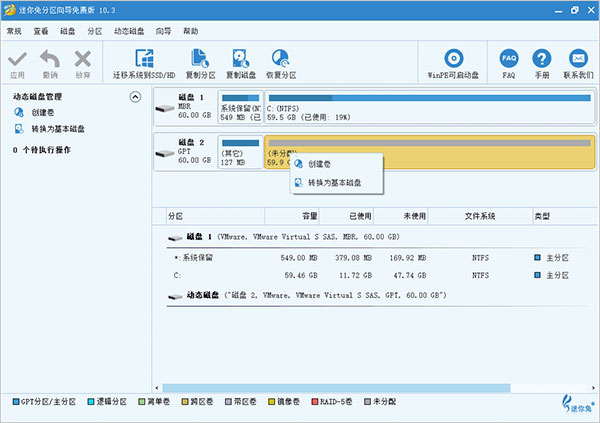This screenshot has height=423, width=600.
Task: Click the Contact Us (联系我们) mail icon
Action: coord(578,59)
